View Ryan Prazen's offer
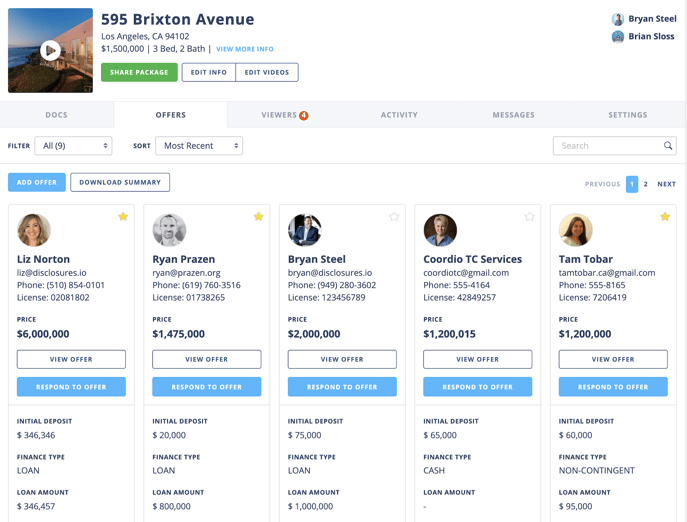Image resolution: width=687 pixels, height=522 pixels. (207, 359)
